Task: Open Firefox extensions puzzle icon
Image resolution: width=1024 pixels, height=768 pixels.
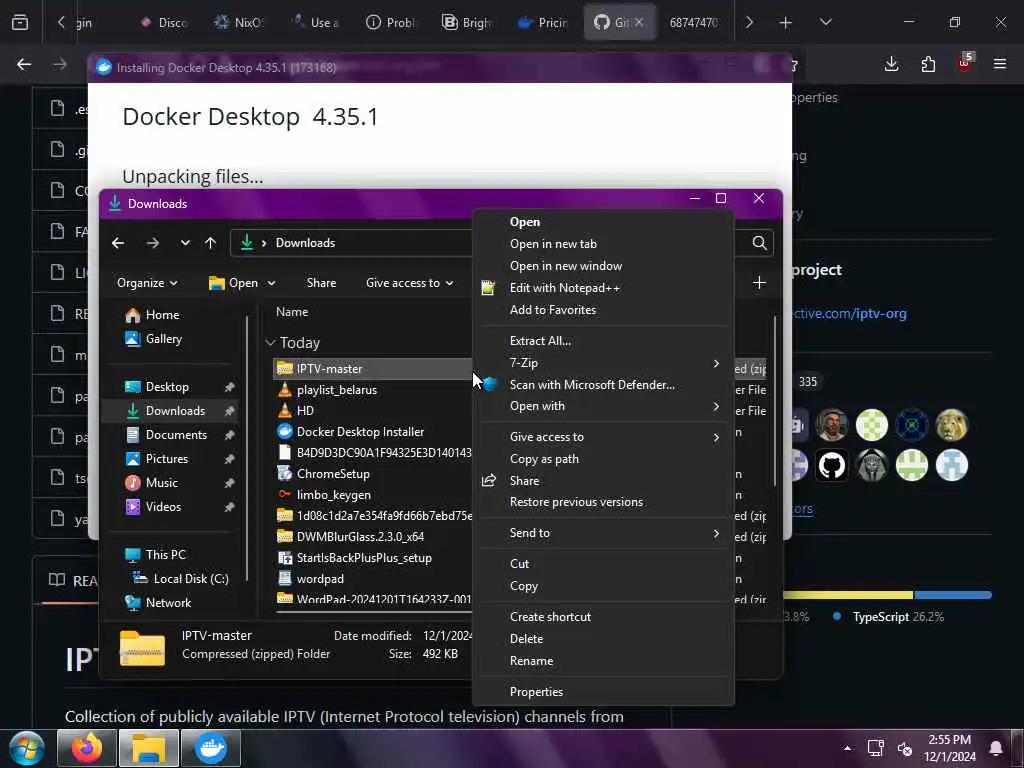Action: (x=928, y=64)
